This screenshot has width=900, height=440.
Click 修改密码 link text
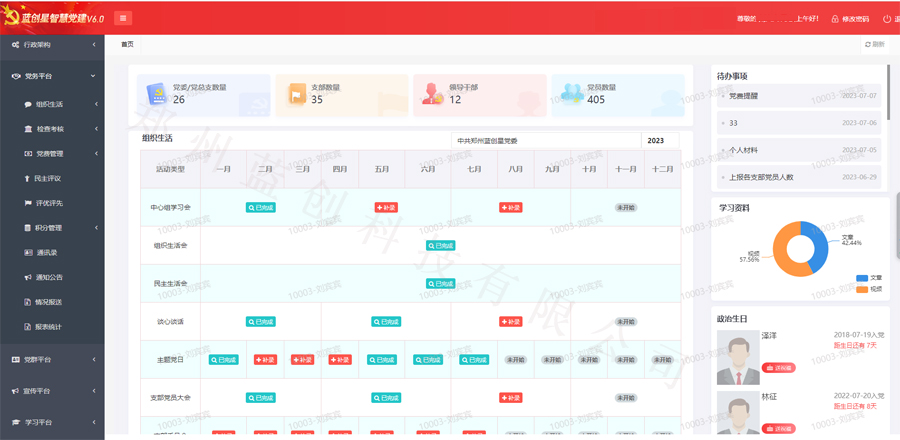[855, 19]
